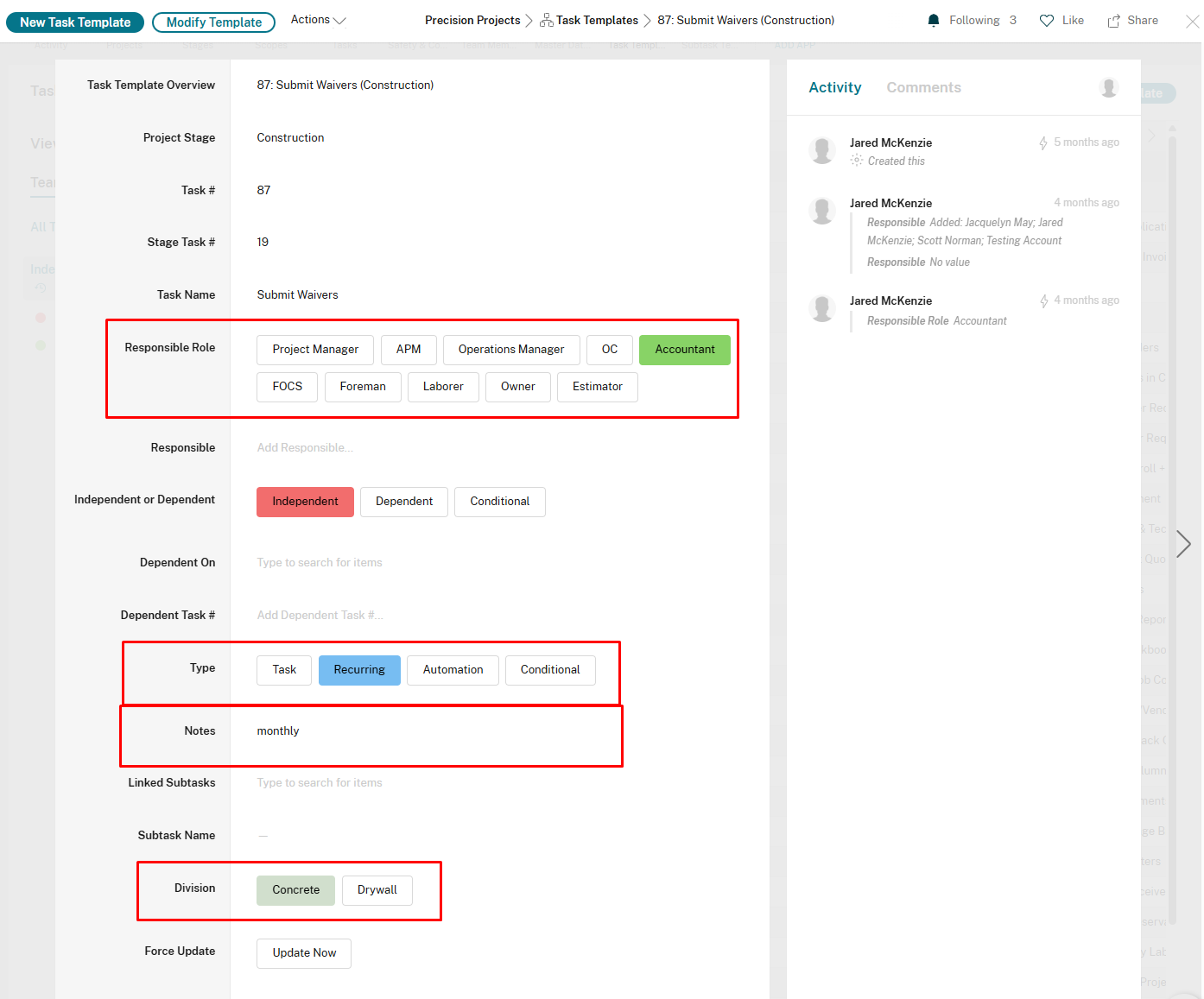Change the Type to Automation
The height and width of the screenshot is (999, 1204).
point(453,670)
